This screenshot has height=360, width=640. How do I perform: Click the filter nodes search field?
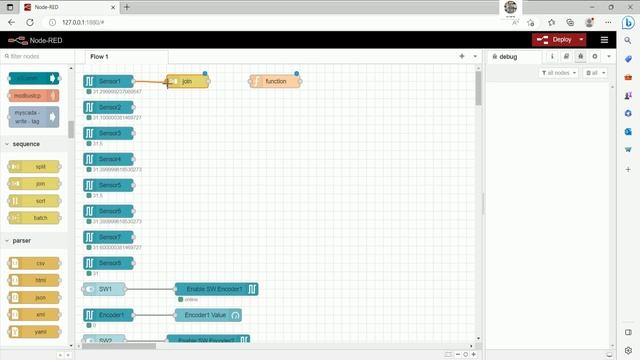point(38,56)
